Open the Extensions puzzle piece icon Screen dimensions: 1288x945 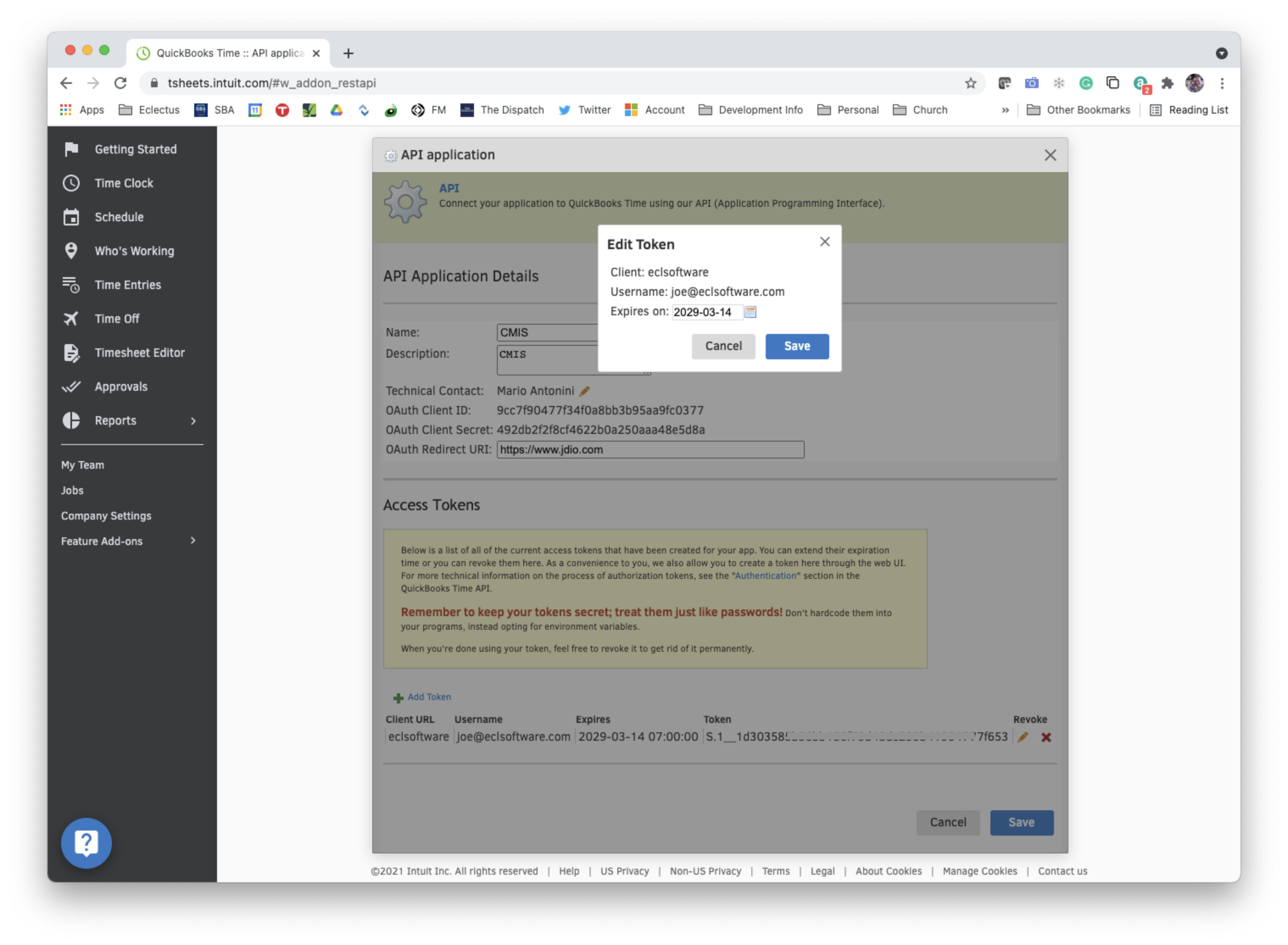click(x=1167, y=83)
